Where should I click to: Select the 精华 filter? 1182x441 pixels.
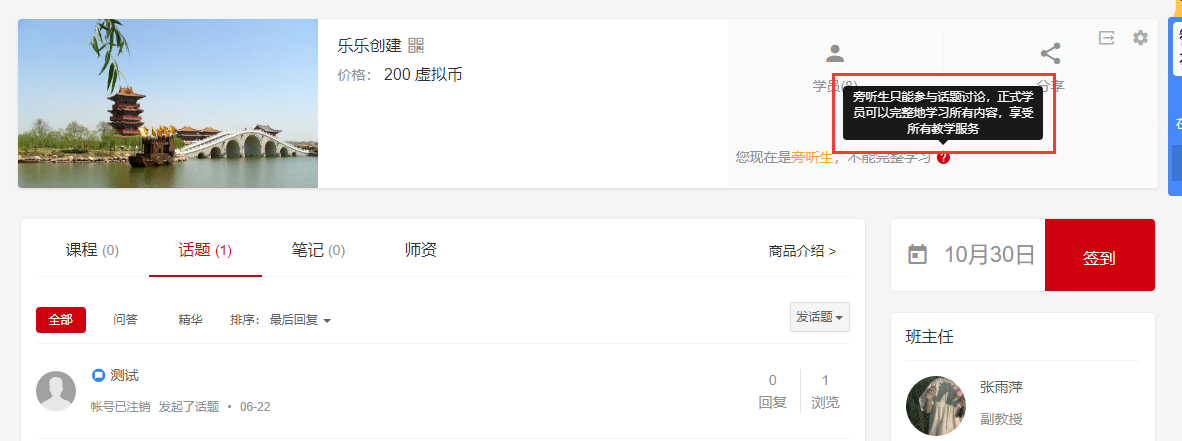190,320
